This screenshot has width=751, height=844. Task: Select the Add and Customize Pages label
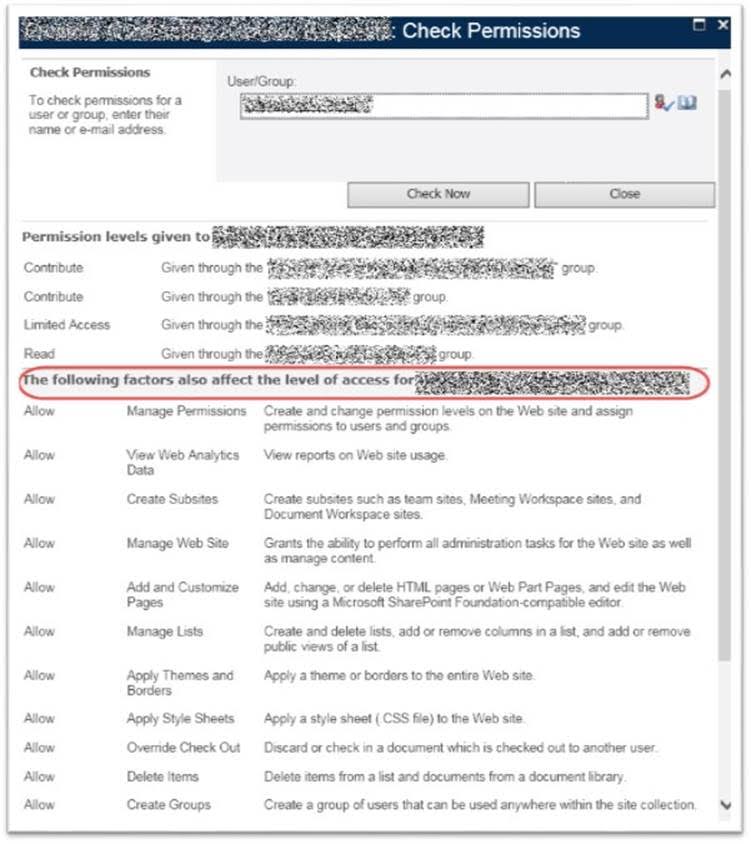(x=182, y=594)
